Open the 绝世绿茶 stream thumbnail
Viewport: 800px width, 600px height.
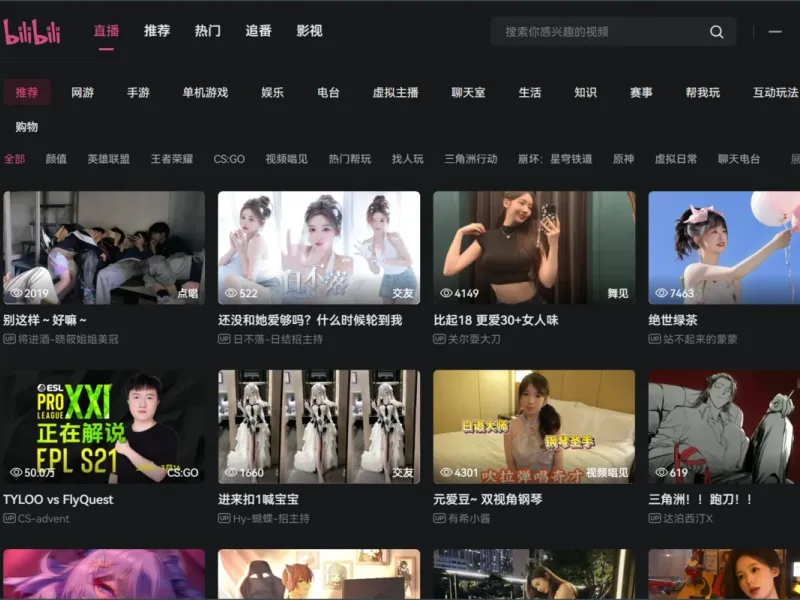point(724,248)
